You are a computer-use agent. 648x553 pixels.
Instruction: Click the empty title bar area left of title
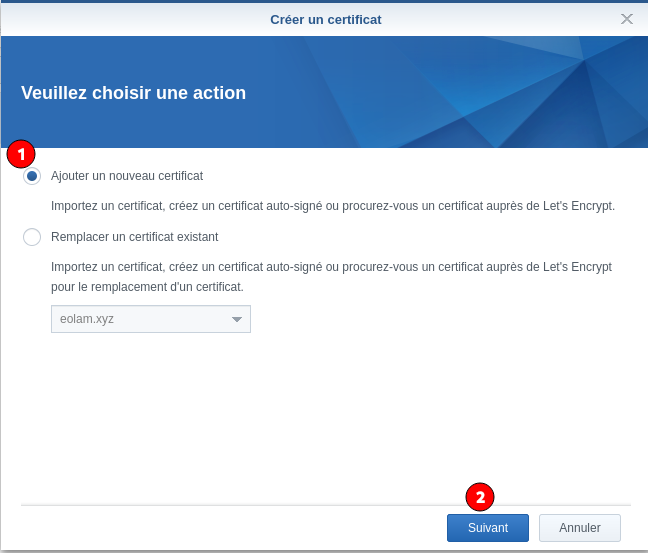[120, 19]
